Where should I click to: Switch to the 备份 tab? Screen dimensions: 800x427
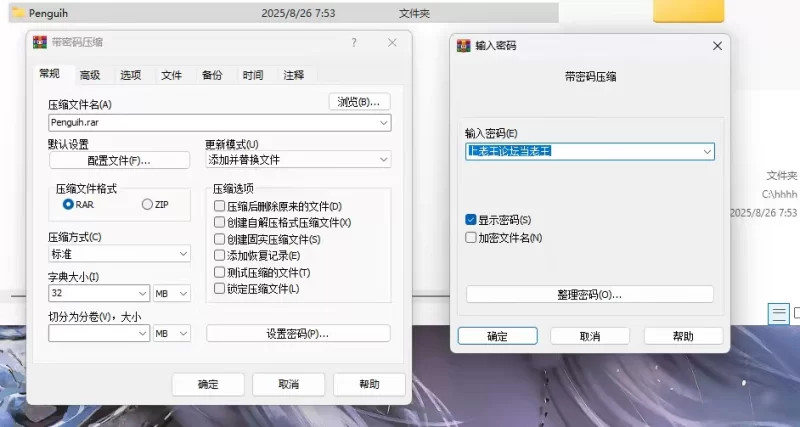point(212,76)
